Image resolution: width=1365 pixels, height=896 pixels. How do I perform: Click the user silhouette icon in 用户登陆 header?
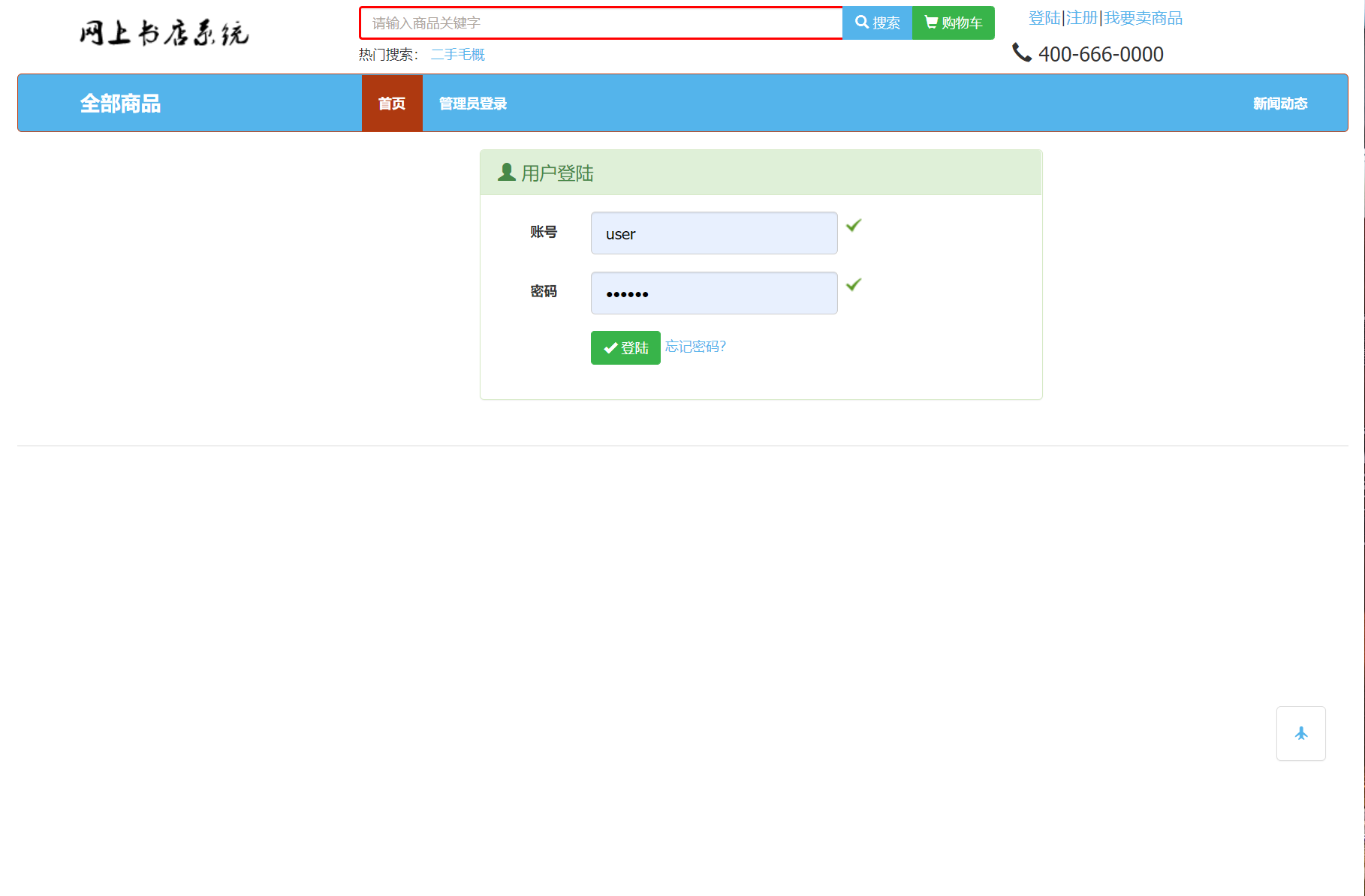pos(506,173)
